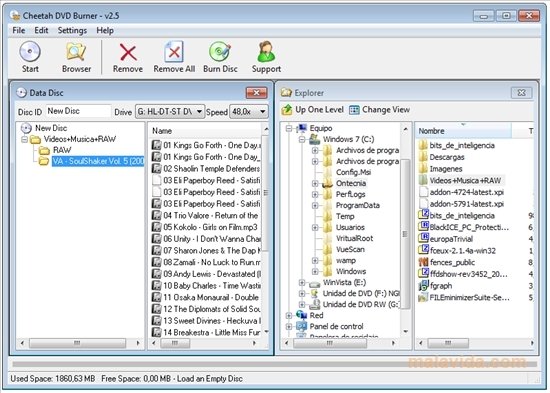
Task: Click the Disc ID input field
Action: coord(78,111)
